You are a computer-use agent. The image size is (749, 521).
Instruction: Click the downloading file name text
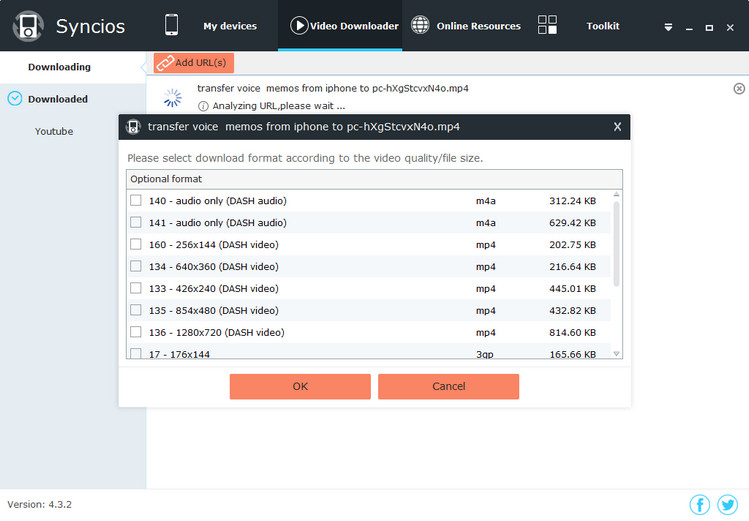[333, 88]
